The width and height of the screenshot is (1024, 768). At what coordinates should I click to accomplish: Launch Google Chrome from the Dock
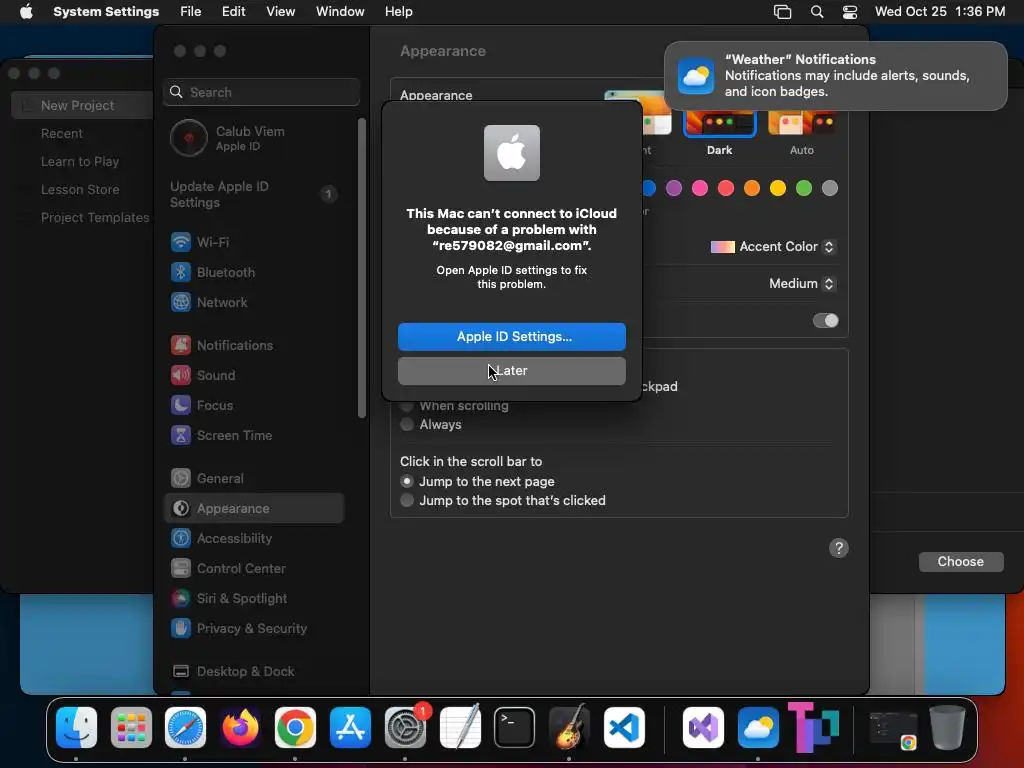(x=295, y=728)
